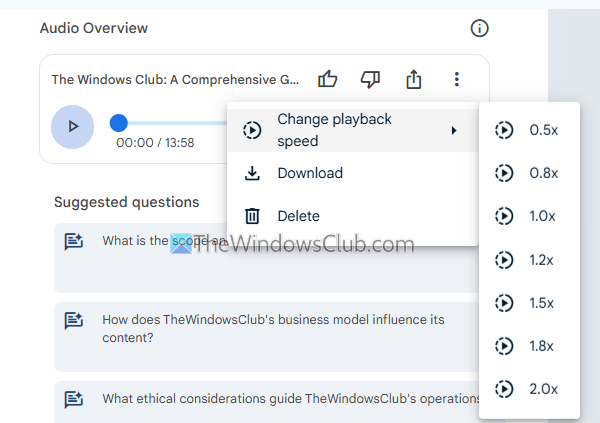Choose 1.5x playback speed
The image size is (600, 423).
point(530,303)
